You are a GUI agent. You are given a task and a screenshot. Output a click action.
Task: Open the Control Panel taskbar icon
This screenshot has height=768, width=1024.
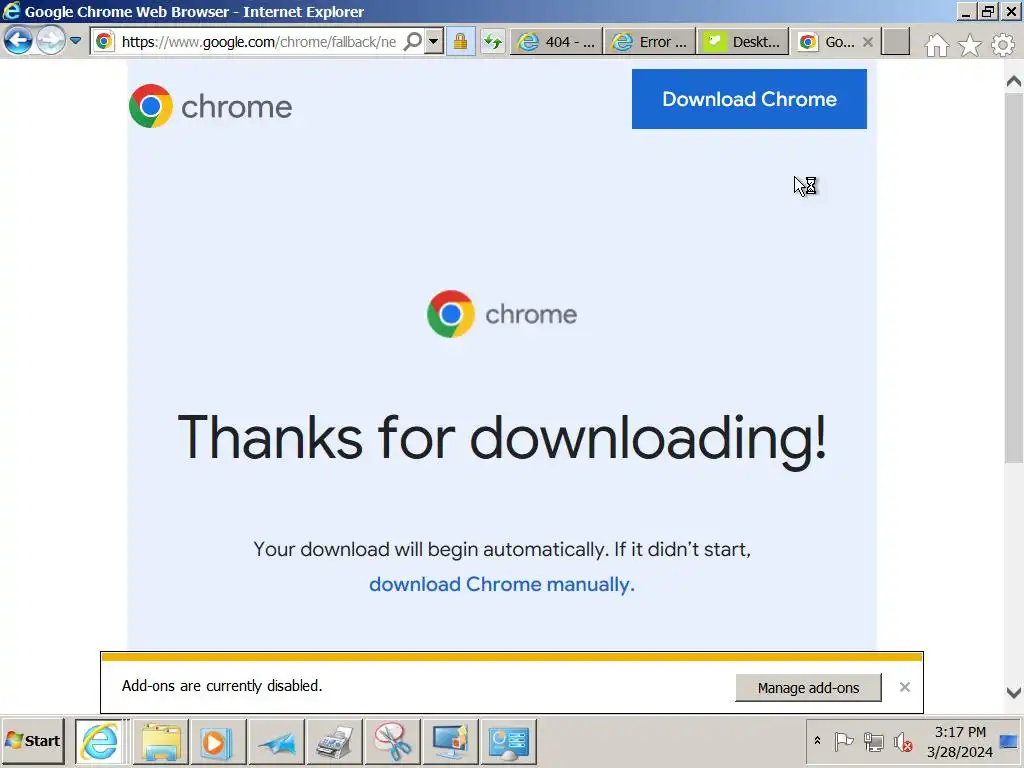508,742
